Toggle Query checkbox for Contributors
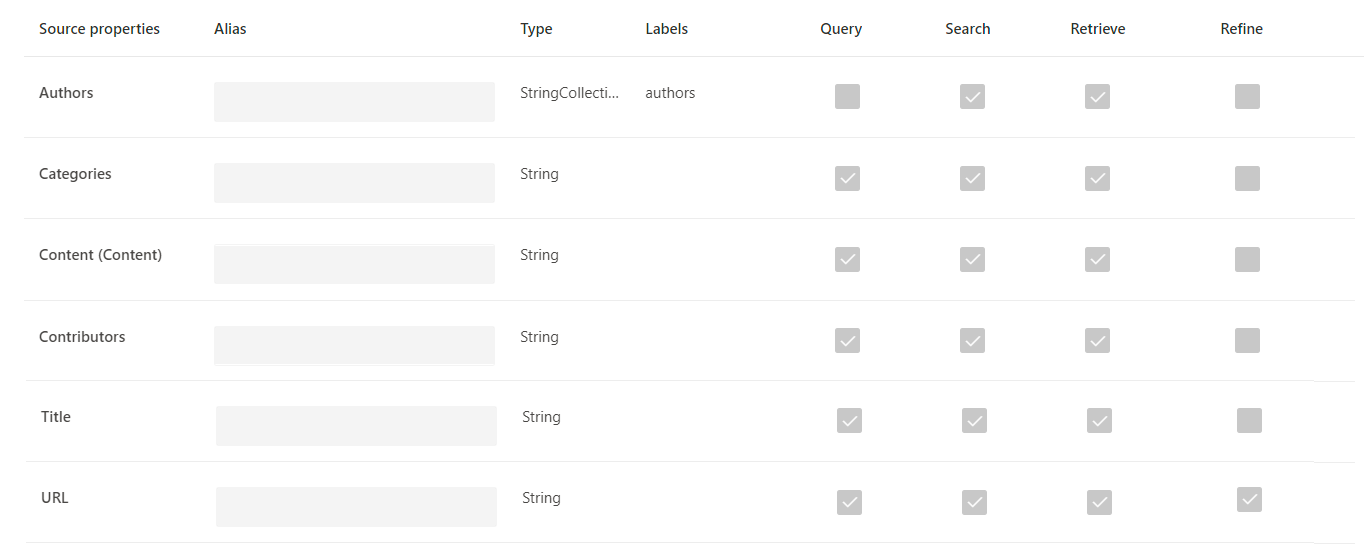The image size is (1364, 555). [x=847, y=340]
